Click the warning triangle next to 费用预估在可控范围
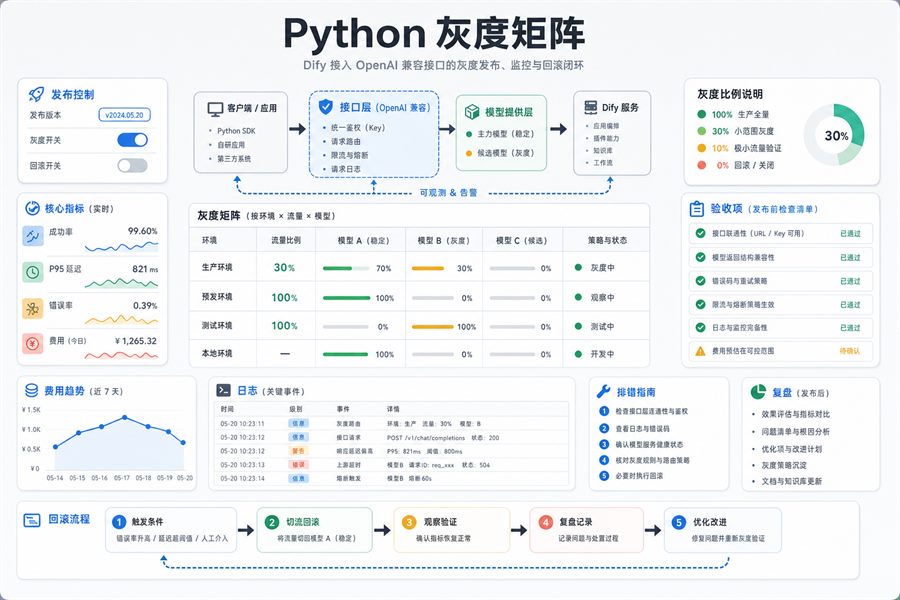Image resolution: width=900 pixels, height=600 pixels. point(700,351)
